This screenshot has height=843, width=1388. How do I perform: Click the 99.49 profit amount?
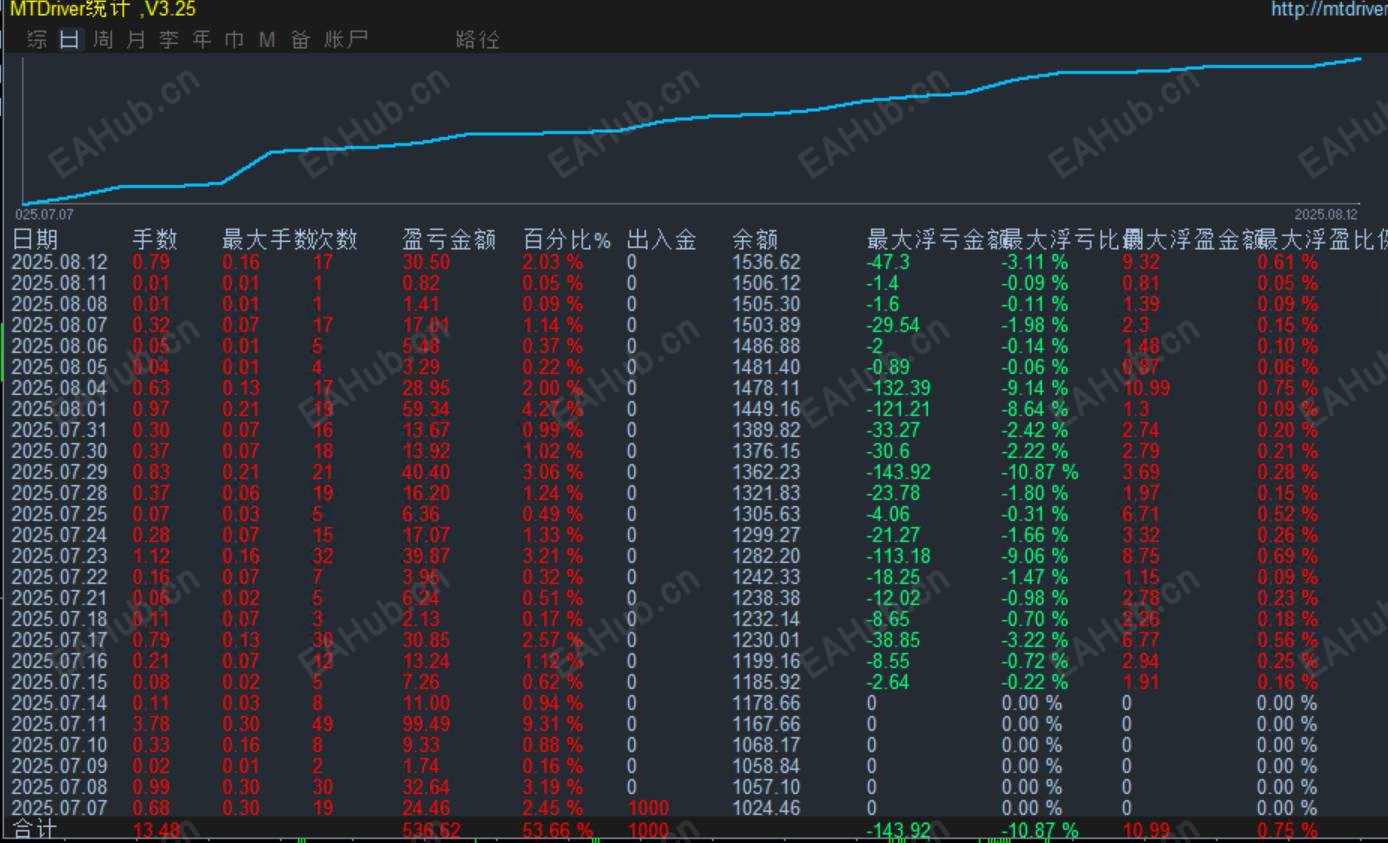coord(426,724)
